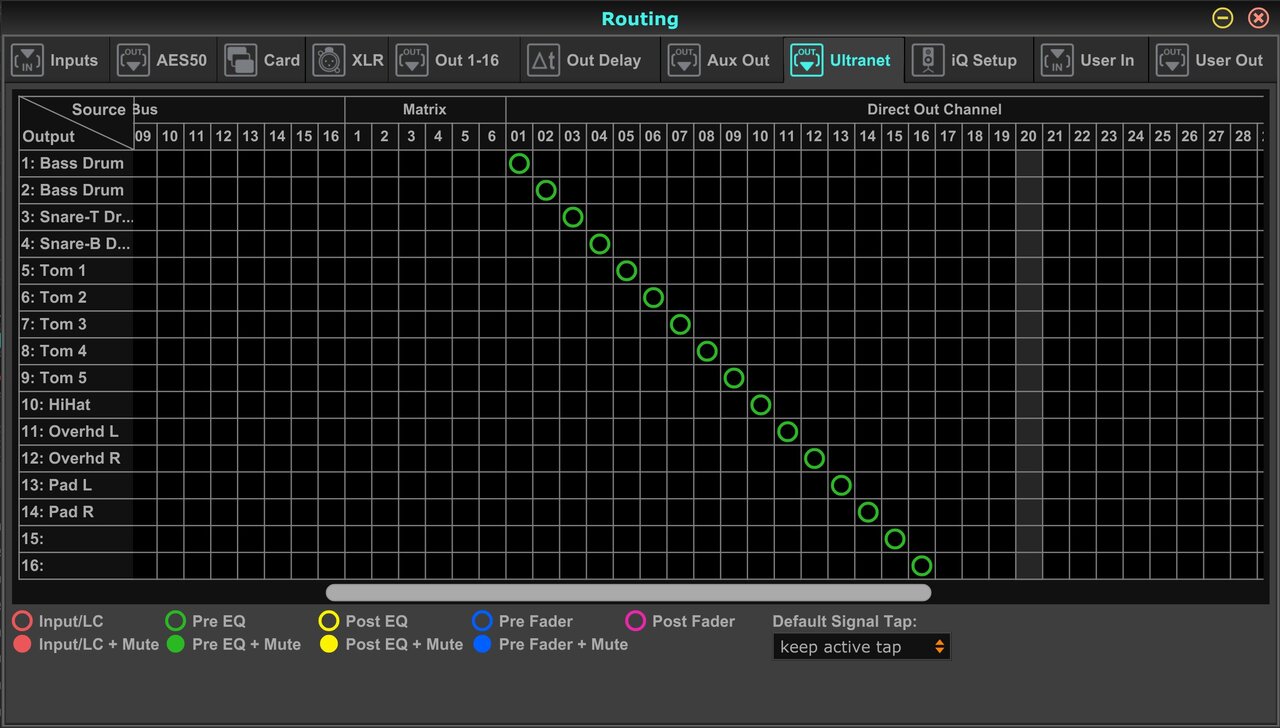Toggle Pre EQ tap on row 1: Bass Drum
Viewport: 1280px width, 728px height.
pyautogui.click(x=519, y=163)
